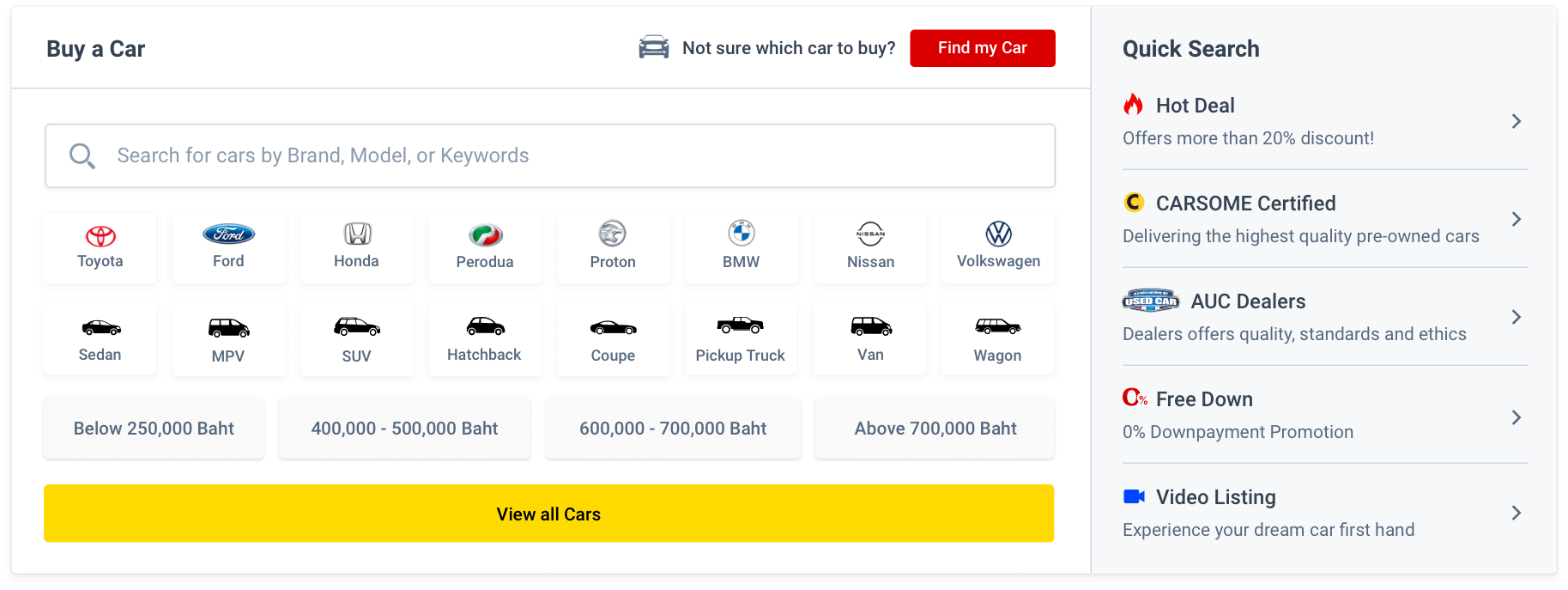Choose the BMW logo tile
This screenshot has width=1568, height=590.
pos(741,248)
